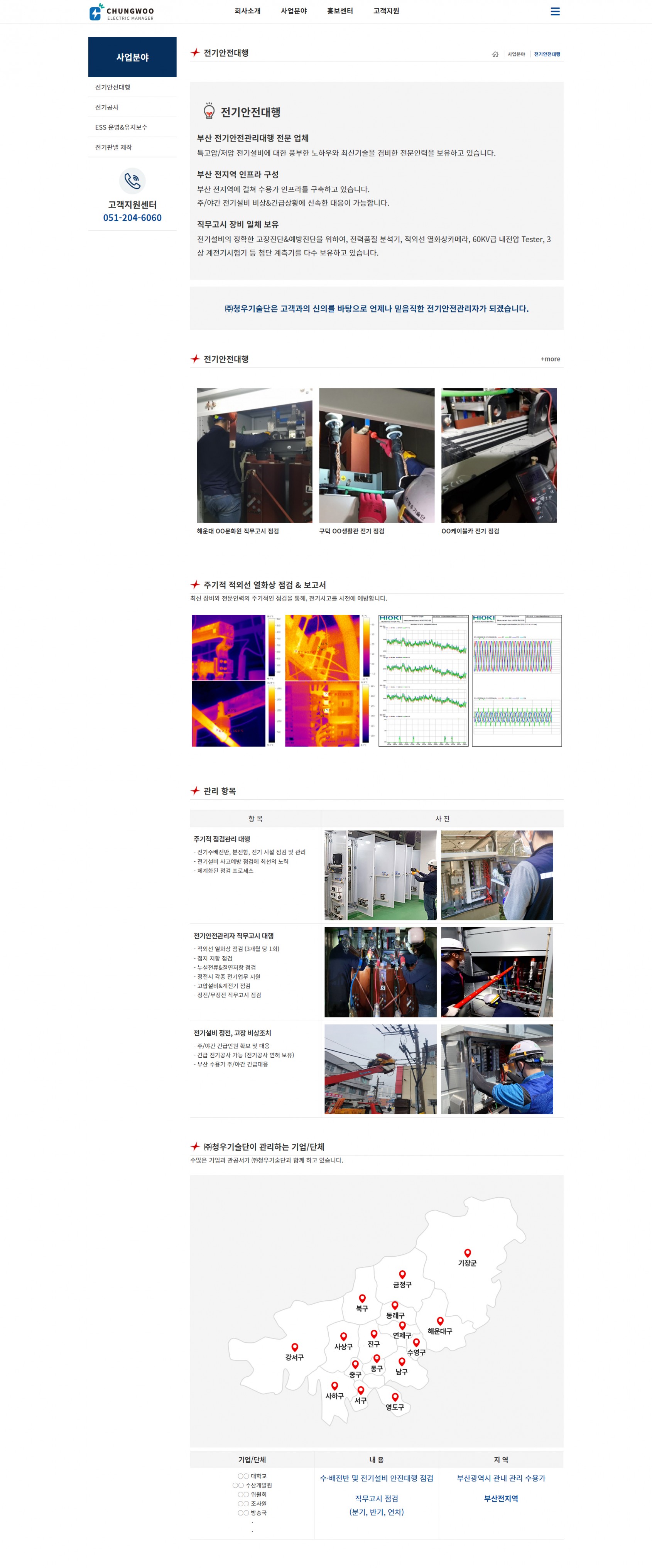The width and height of the screenshot is (652, 1568).
Task: Open the hamburger menu icon
Action: coord(555,12)
